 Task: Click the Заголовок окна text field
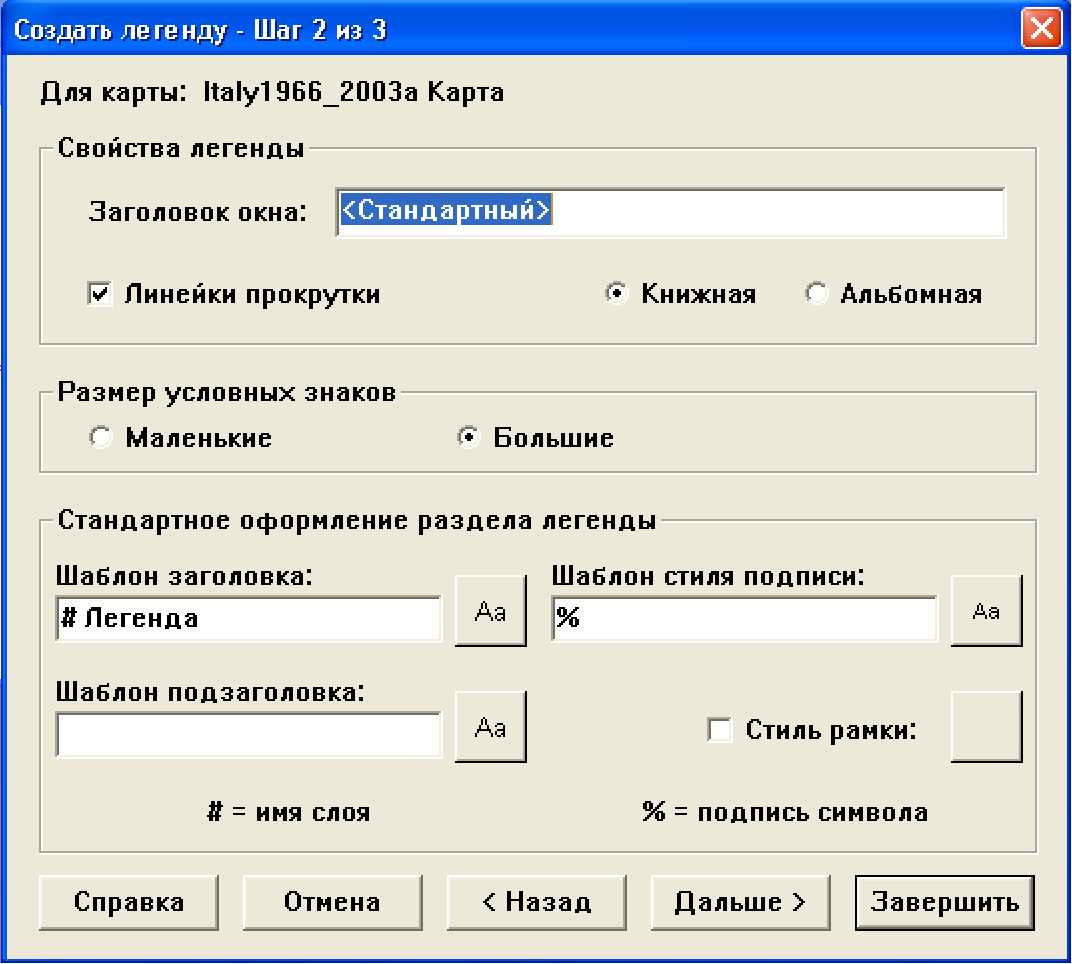point(670,212)
